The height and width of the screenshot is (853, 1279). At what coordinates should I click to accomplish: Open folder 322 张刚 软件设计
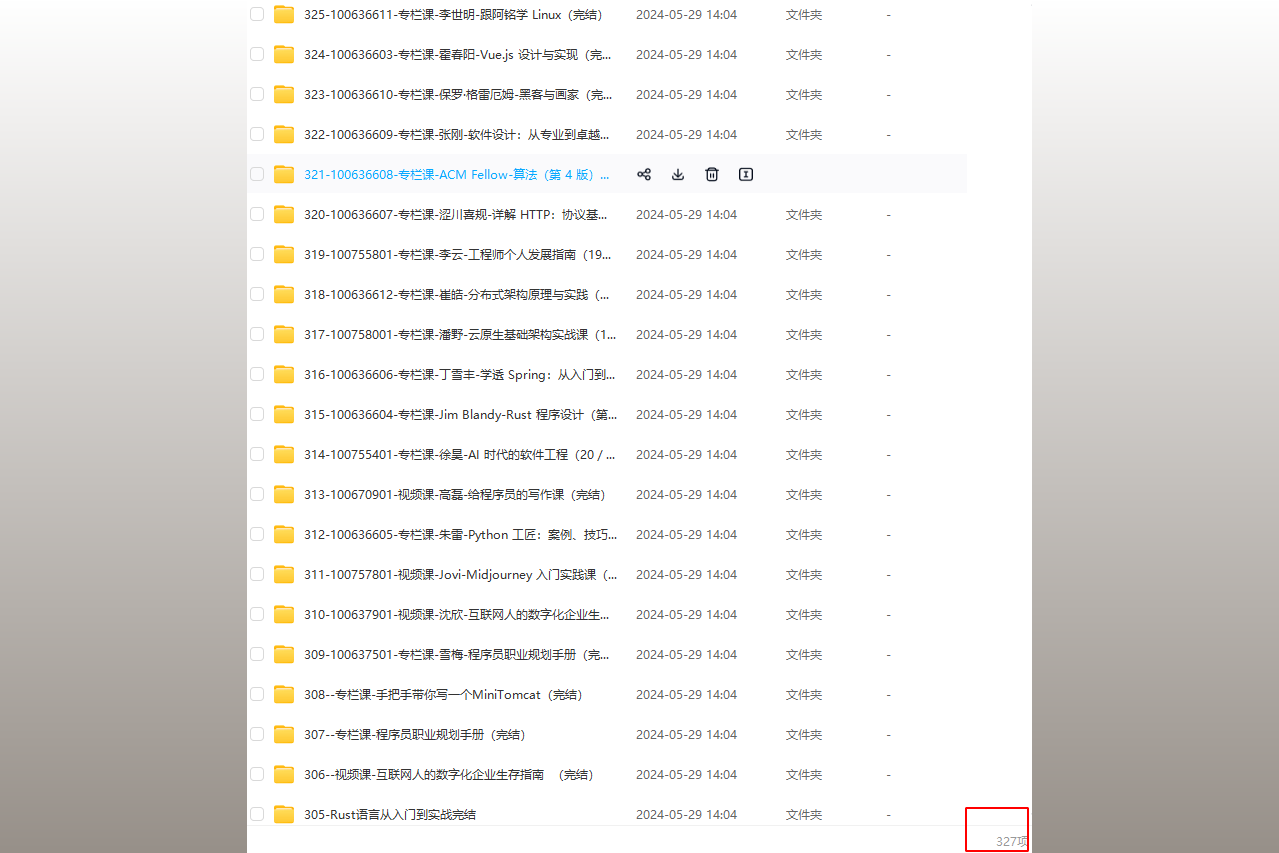pyautogui.click(x=457, y=134)
